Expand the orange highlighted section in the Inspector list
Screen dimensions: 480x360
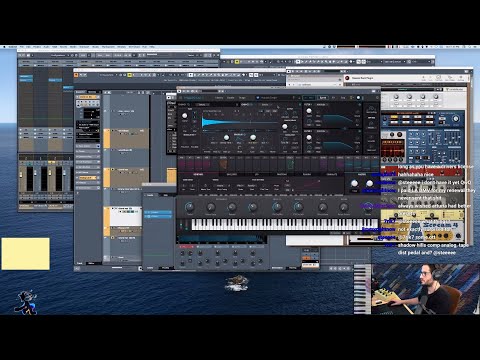click(88, 178)
